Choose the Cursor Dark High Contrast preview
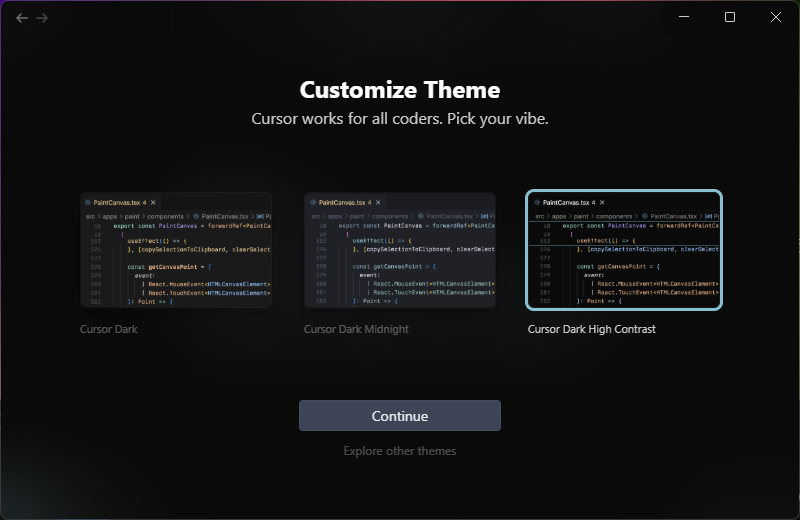 (624, 250)
